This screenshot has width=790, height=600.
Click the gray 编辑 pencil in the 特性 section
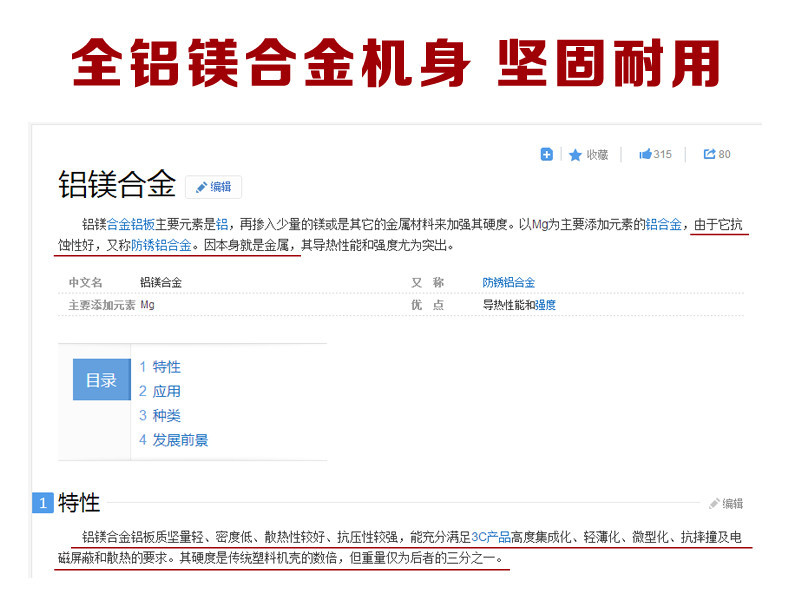point(726,504)
